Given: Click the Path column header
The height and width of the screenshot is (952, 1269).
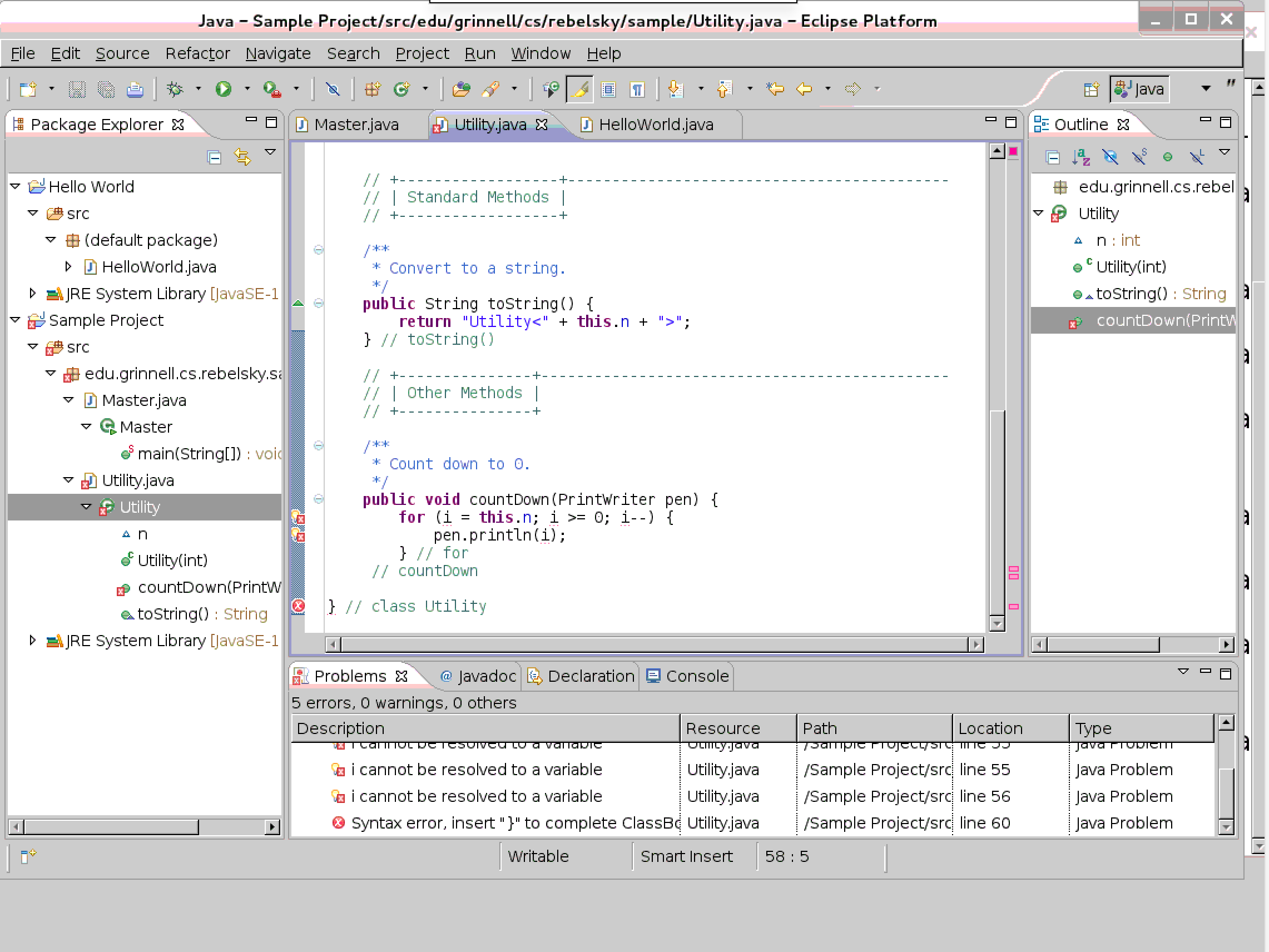Looking at the screenshot, I should (874, 728).
